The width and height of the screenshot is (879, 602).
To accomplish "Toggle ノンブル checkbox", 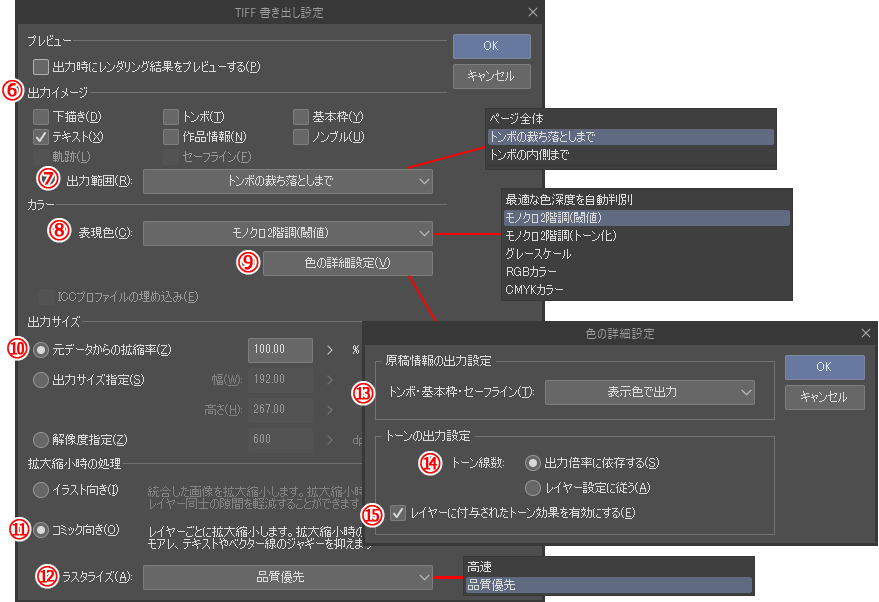I will (300, 137).
